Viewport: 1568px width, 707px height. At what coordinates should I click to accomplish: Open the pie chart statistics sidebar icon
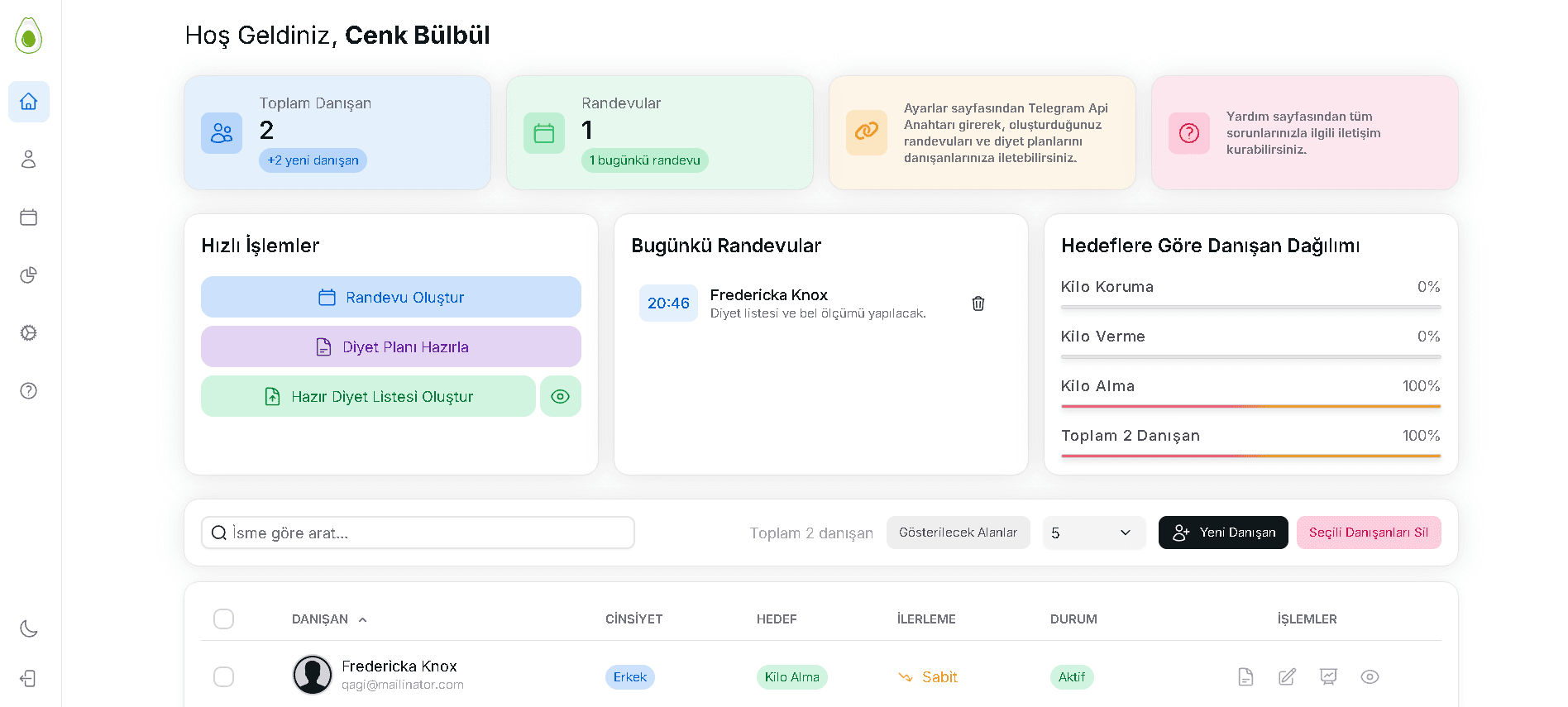(29, 275)
